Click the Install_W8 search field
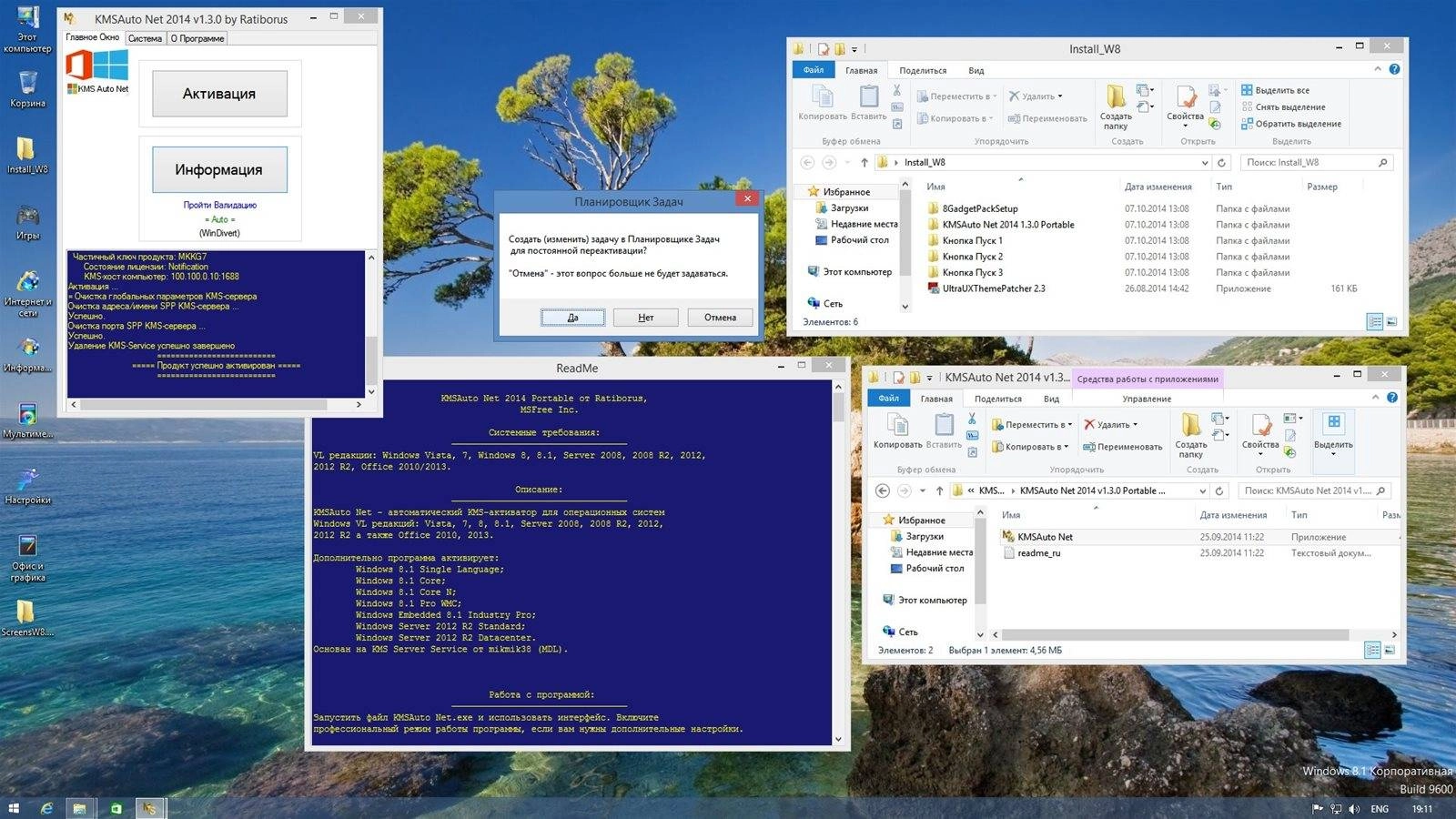Image resolution: width=1456 pixels, height=819 pixels. [1316, 162]
